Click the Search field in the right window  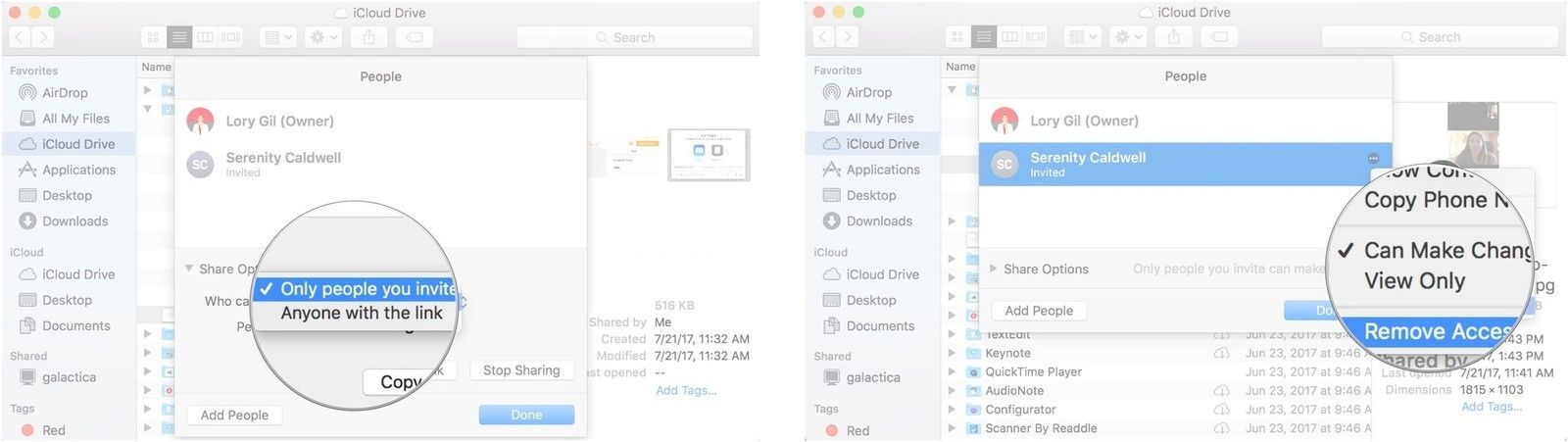pyautogui.click(x=1439, y=37)
